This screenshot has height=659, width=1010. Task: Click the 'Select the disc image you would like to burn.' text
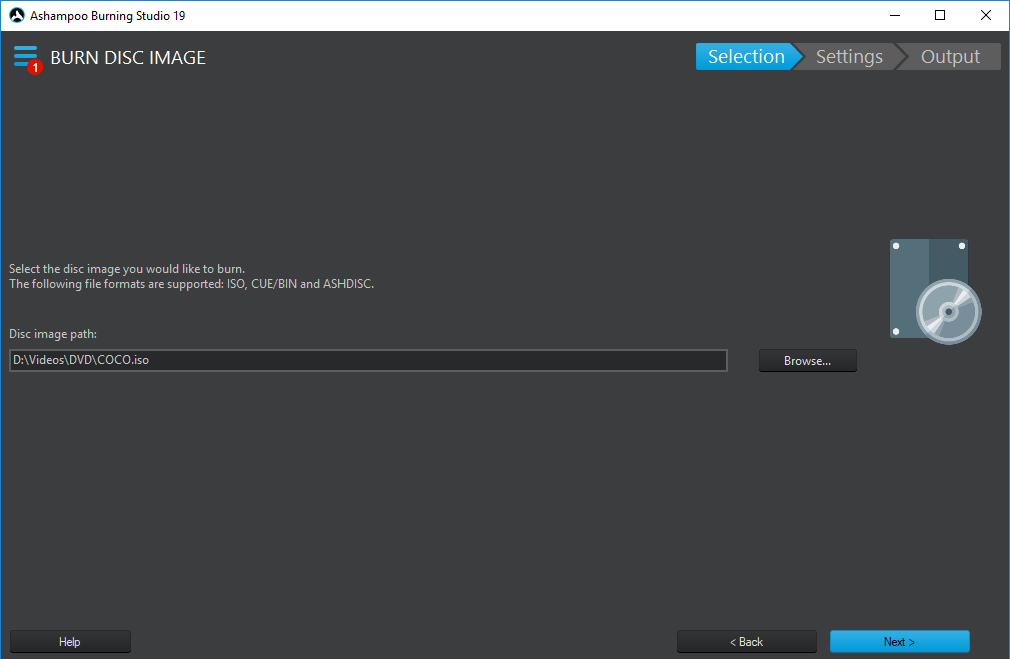coord(127,269)
